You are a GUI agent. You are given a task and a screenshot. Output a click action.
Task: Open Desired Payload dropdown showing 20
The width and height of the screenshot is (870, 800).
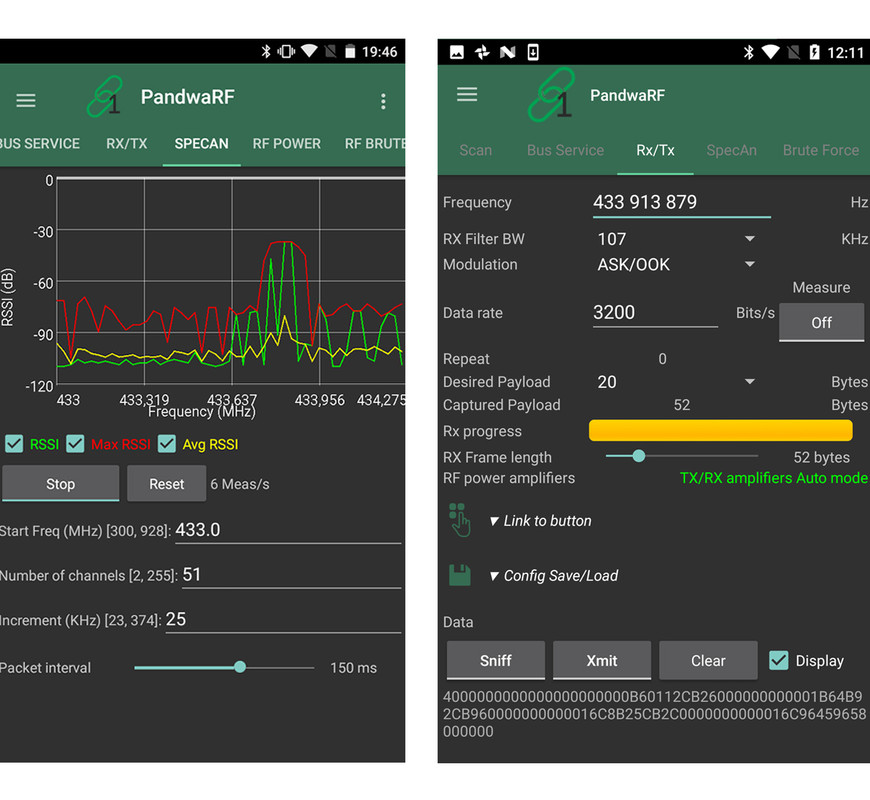click(676, 382)
